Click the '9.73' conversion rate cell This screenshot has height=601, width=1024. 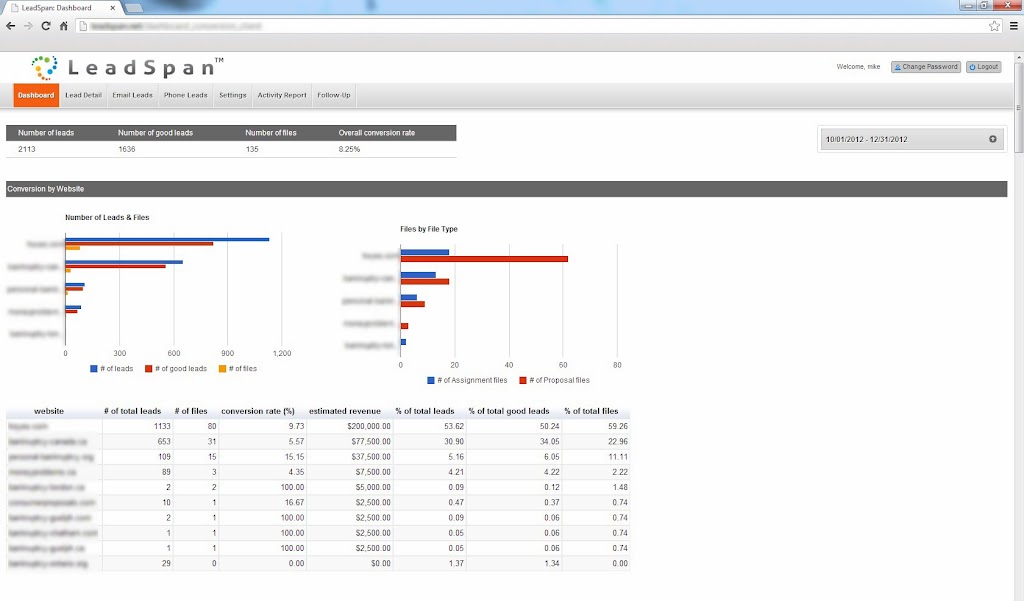(x=262, y=426)
